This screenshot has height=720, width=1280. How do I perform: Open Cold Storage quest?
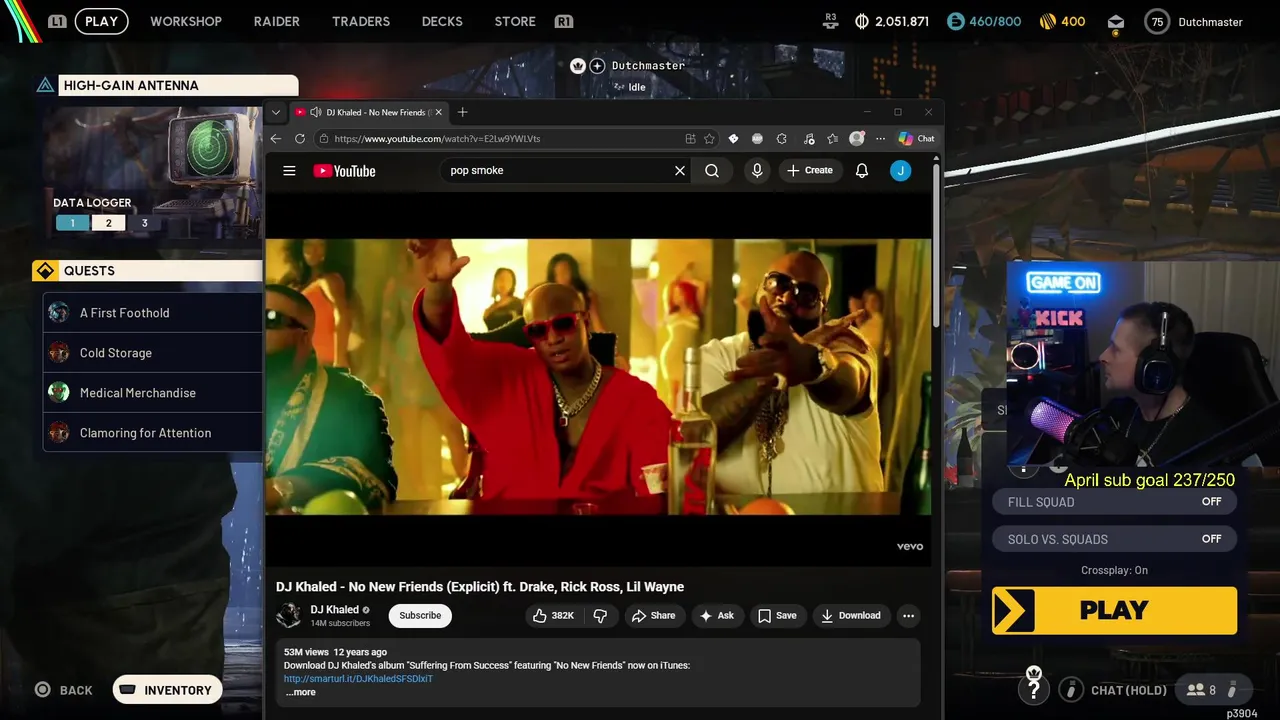pyautogui.click(x=152, y=353)
